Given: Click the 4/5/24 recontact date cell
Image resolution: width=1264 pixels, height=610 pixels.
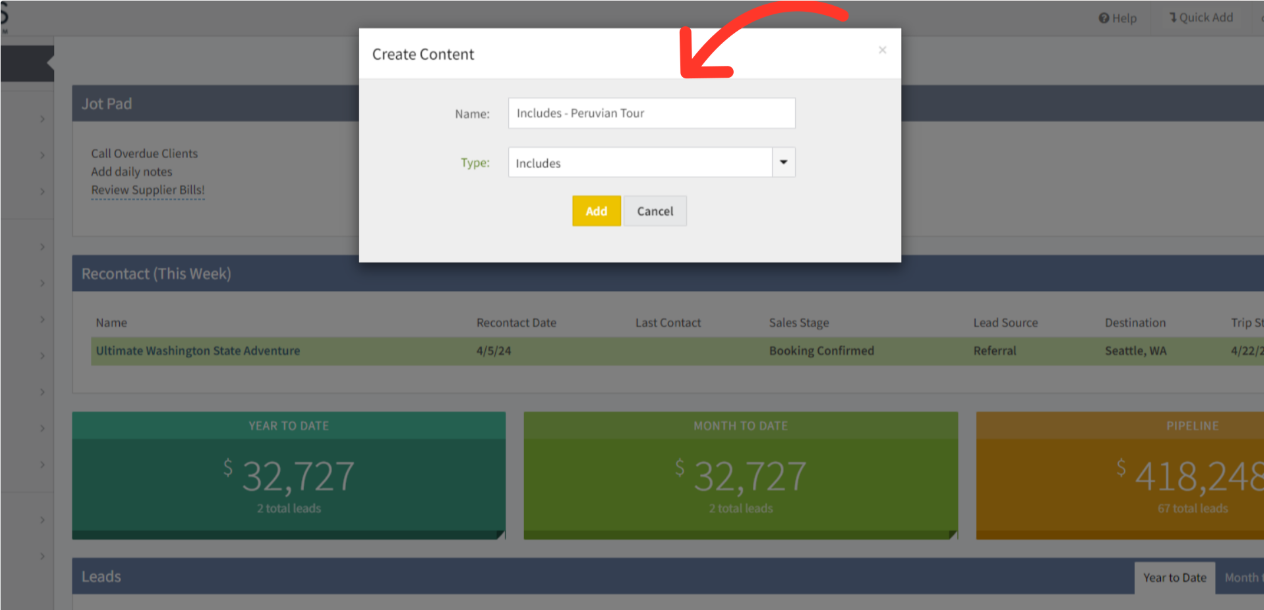Looking at the screenshot, I should pyautogui.click(x=494, y=351).
